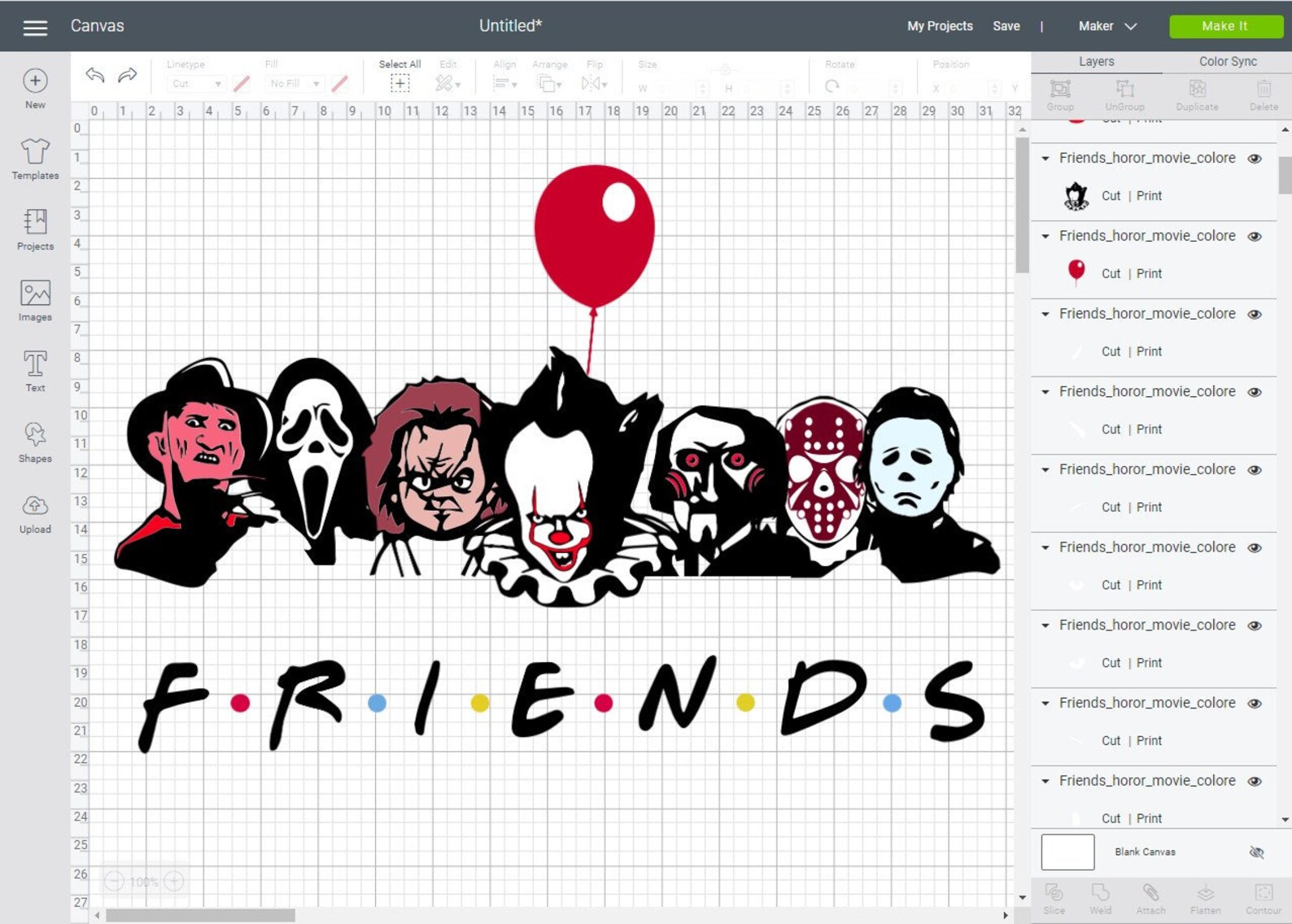Open the Maker machine dropdown
Viewport: 1292px width, 924px height.
point(1107,26)
